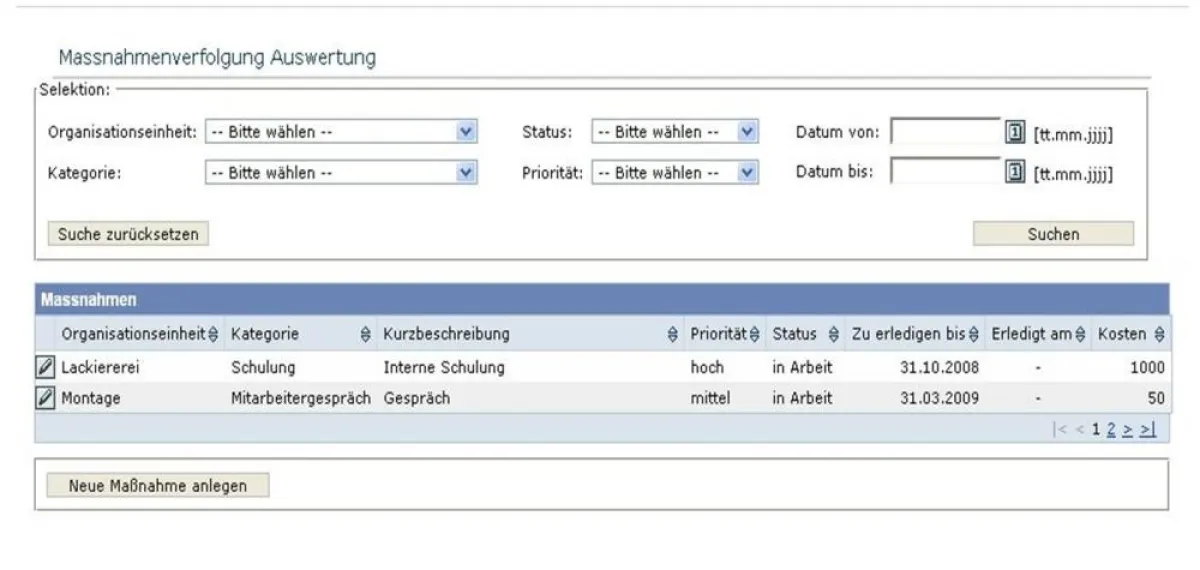Sort by Organisationseinheit column arrows
The height and width of the screenshot is (570, 1200).
[x=213, y=334]
